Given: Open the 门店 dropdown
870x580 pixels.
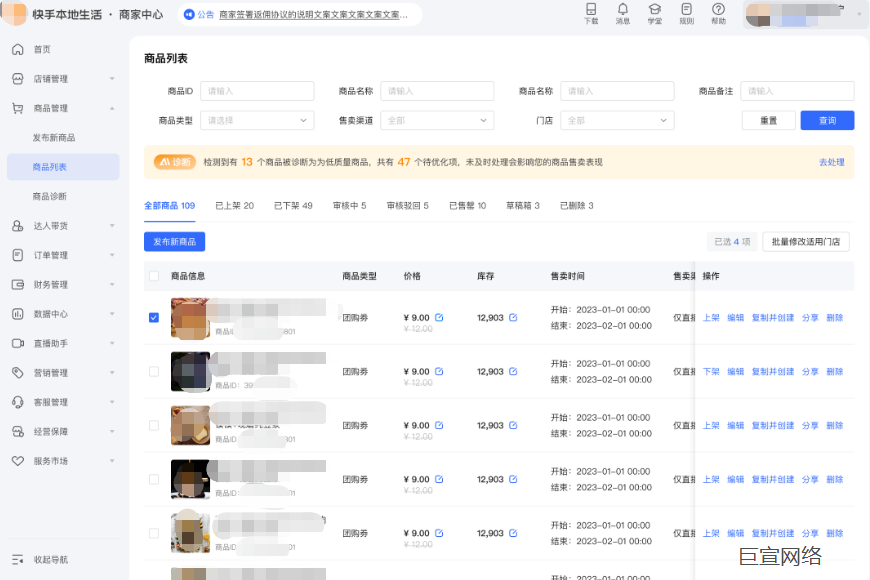Looking at the screenshot, I should pyautogui.click(x=617, y=120).
